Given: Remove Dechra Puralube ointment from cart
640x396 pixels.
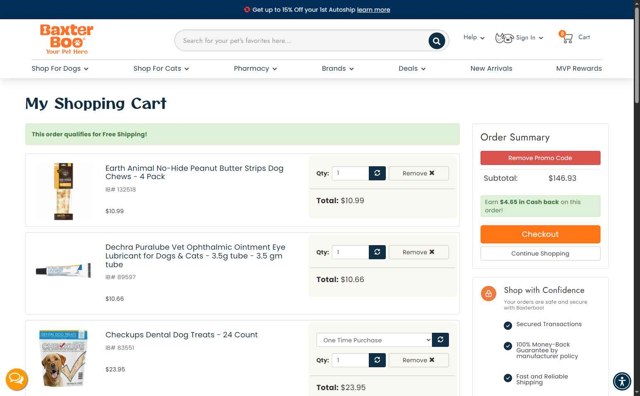Looking at the screenshot, I should pyautogui.click(x=418, y=252).
